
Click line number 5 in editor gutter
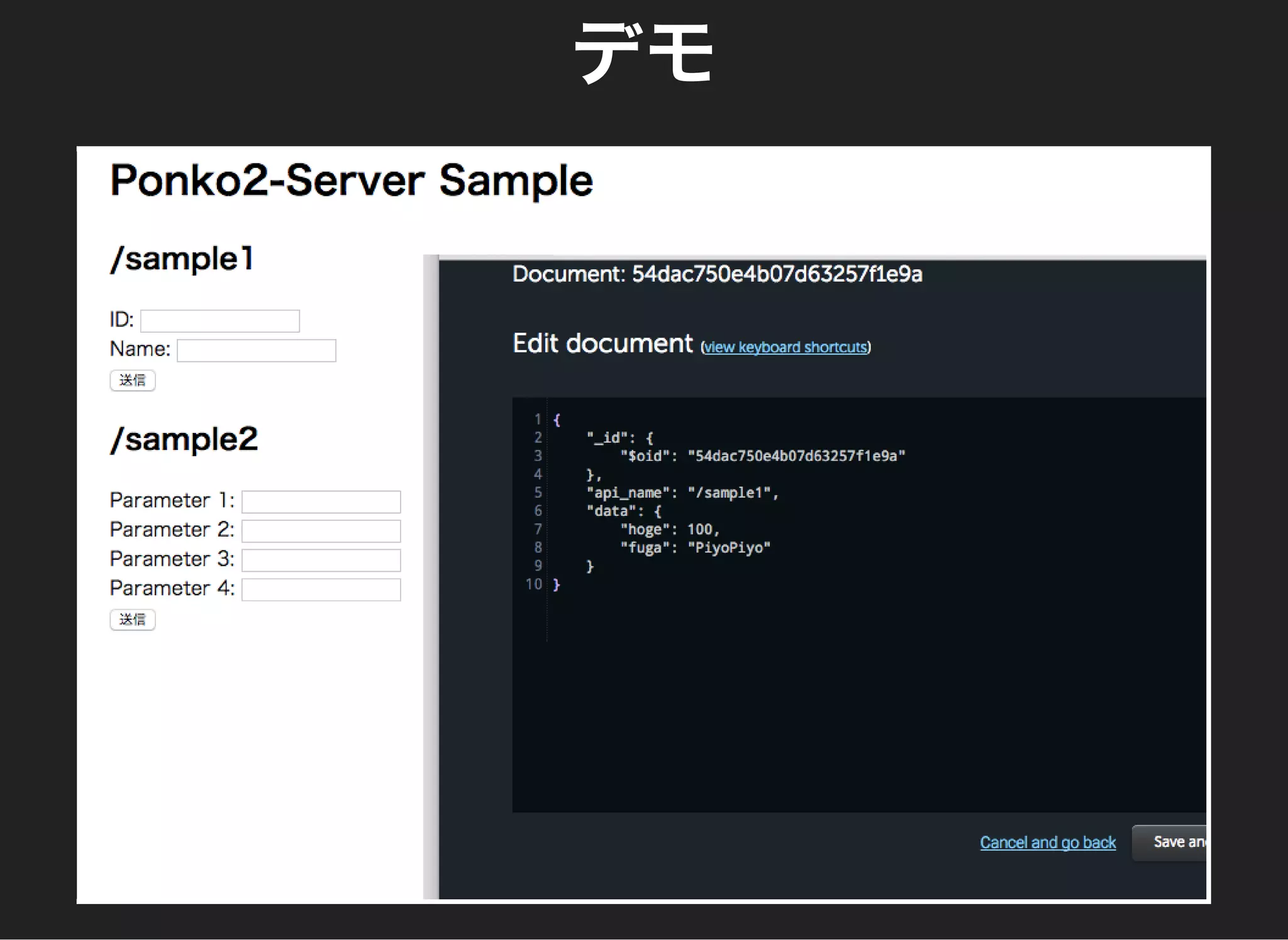(538, 493)
